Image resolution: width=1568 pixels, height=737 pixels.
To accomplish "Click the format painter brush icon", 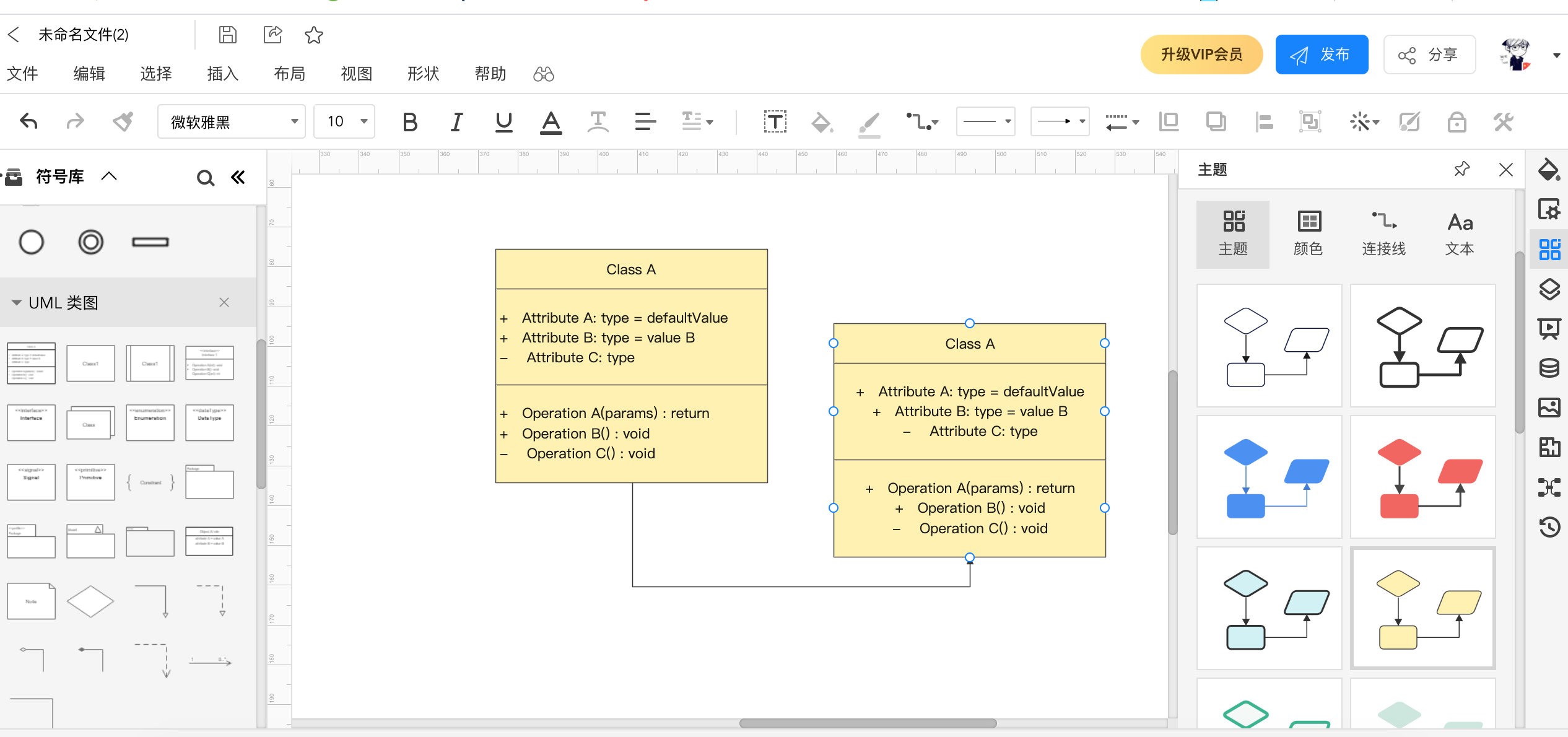I will (123, 121).
